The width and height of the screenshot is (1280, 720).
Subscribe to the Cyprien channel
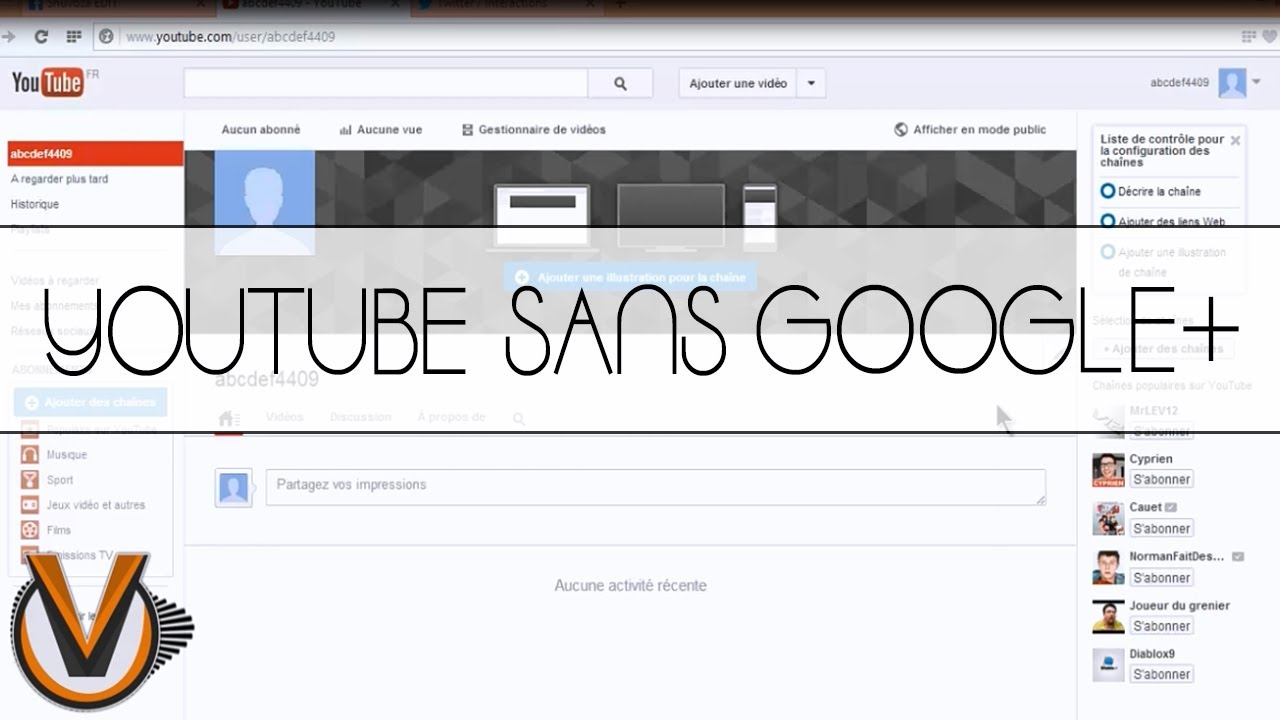pyautogui.click(x=1161, y=480)
